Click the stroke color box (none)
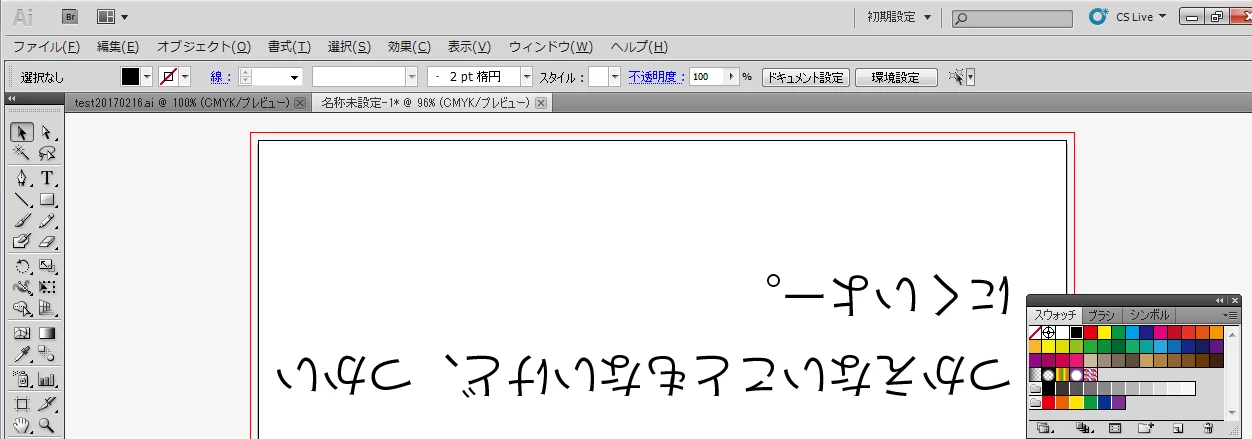Image resolution: width=1252 pixels, height=439 pixels. click(x=168, y=77)
